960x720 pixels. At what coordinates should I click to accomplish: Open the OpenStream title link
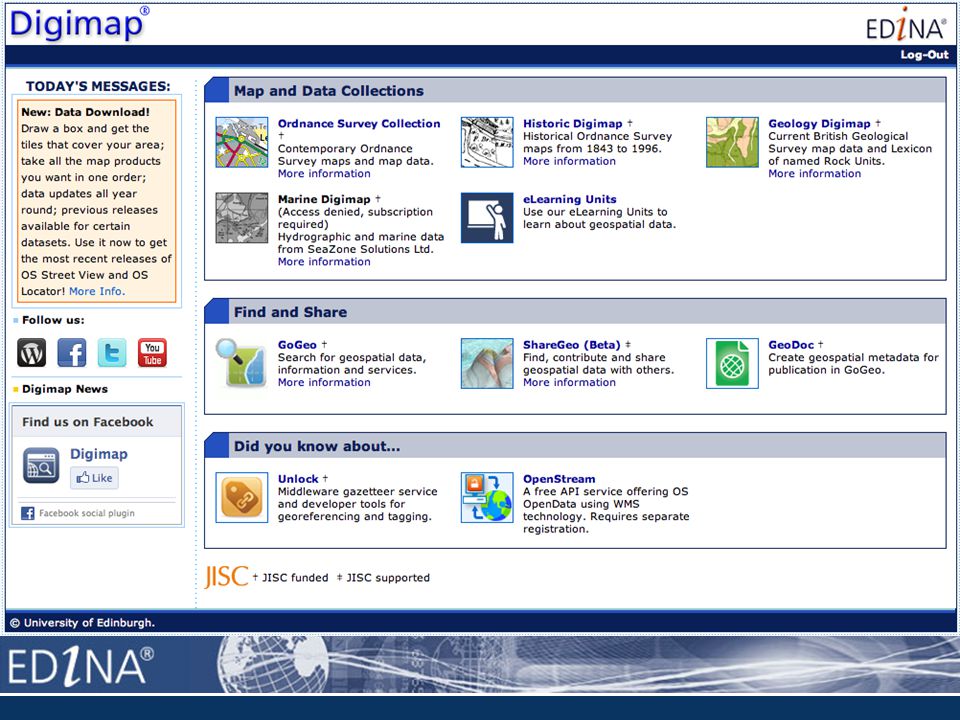(559, 479)
